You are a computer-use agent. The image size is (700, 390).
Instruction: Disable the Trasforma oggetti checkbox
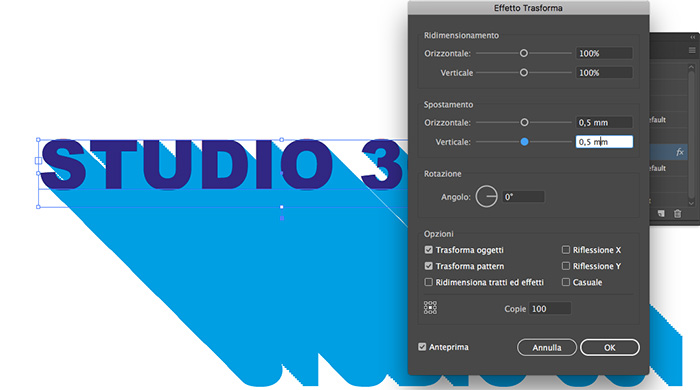429,250
